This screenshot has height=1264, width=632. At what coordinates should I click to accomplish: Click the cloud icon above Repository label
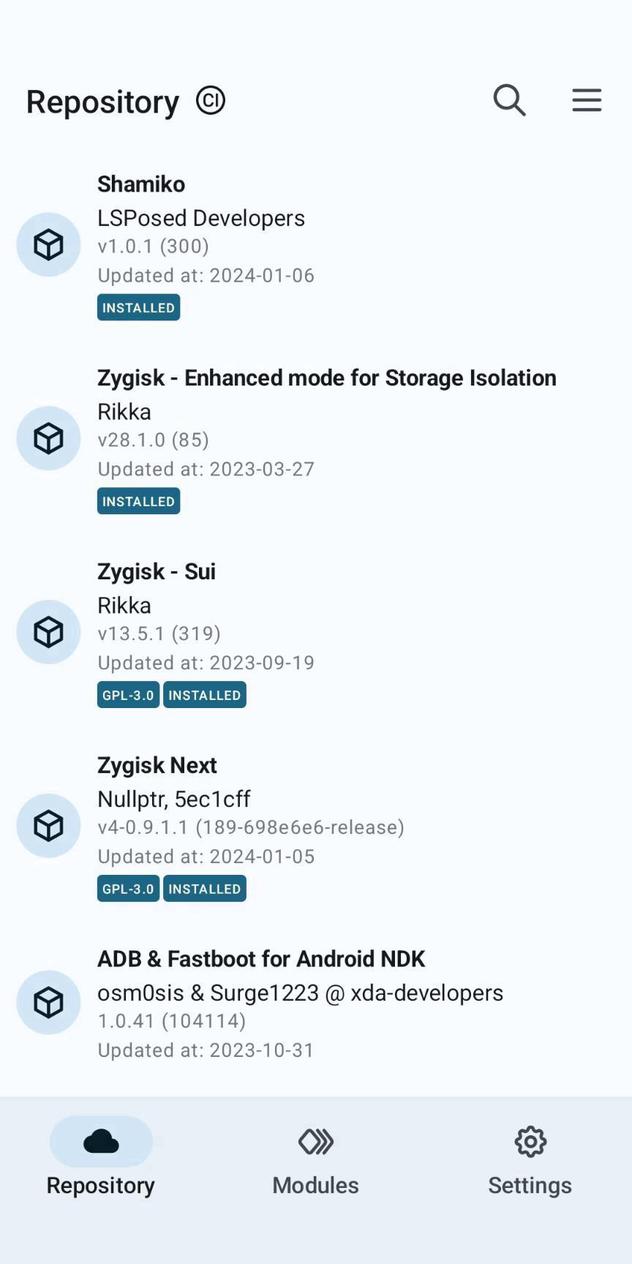click(100, 1141)
